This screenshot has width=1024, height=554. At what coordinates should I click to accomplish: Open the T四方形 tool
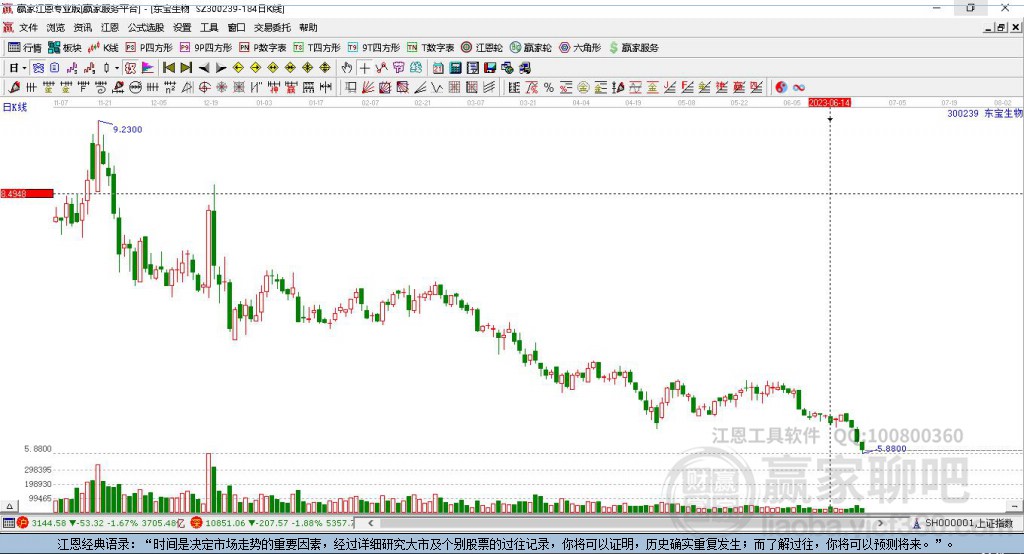click(317, 48)
